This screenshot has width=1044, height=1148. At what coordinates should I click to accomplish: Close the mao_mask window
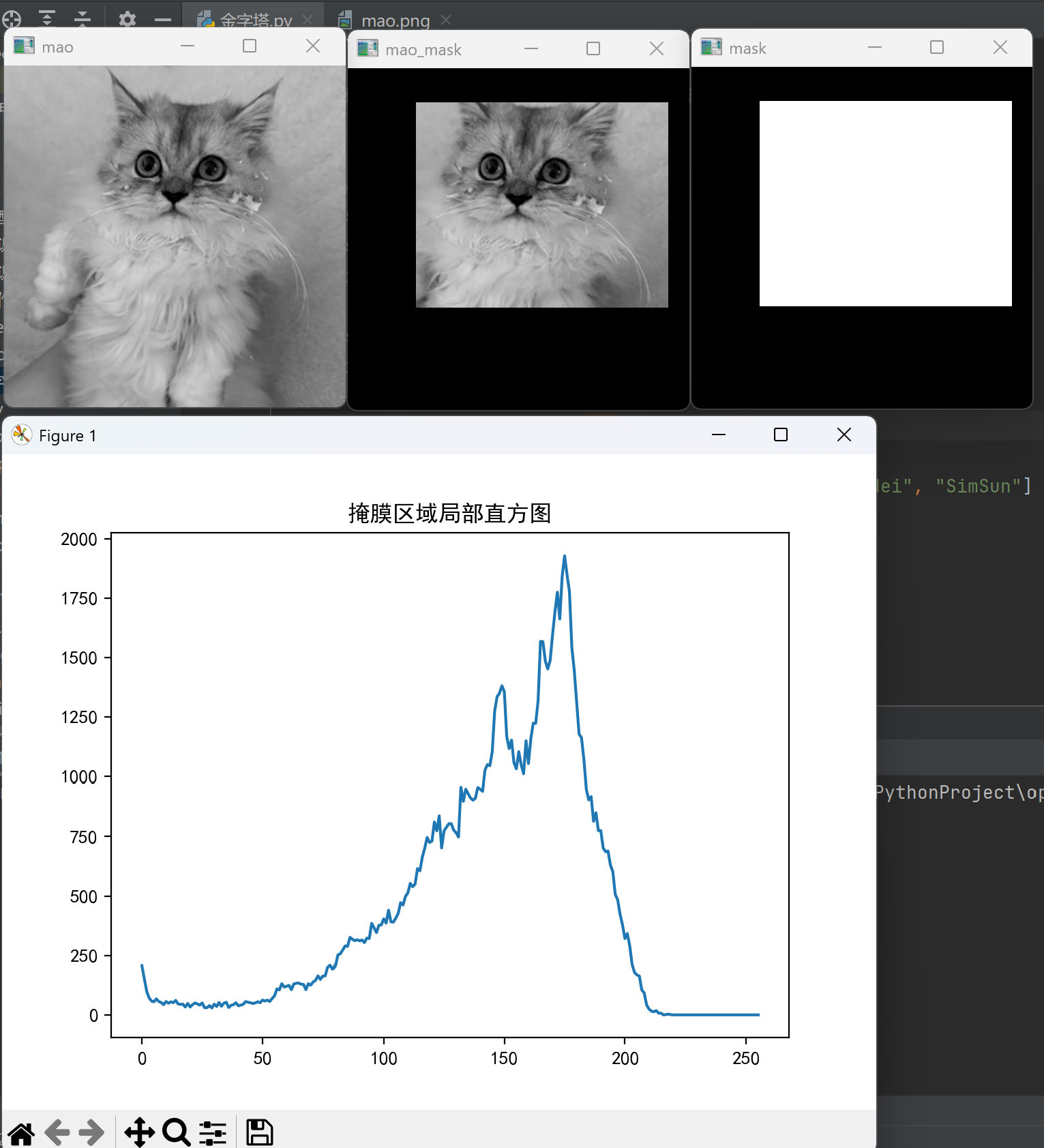(657, 48)
